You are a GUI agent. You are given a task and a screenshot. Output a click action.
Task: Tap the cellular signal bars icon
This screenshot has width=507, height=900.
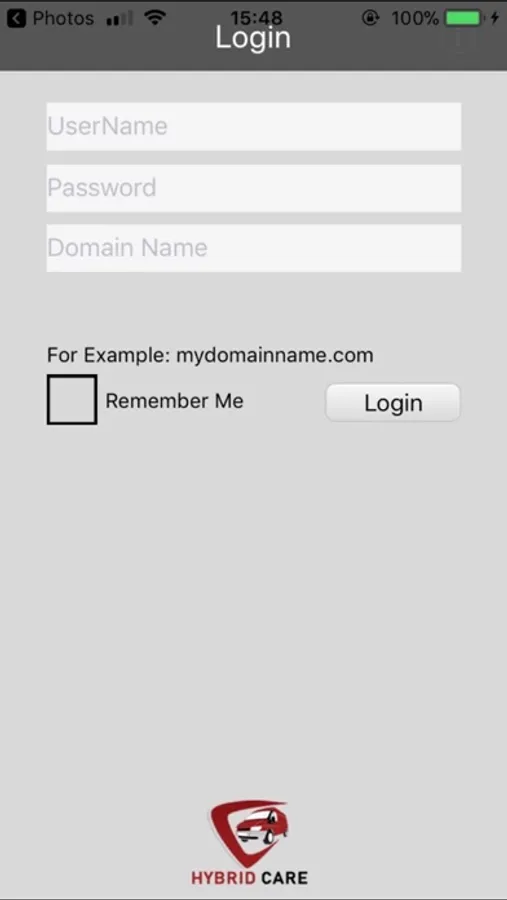coord(119,19)
